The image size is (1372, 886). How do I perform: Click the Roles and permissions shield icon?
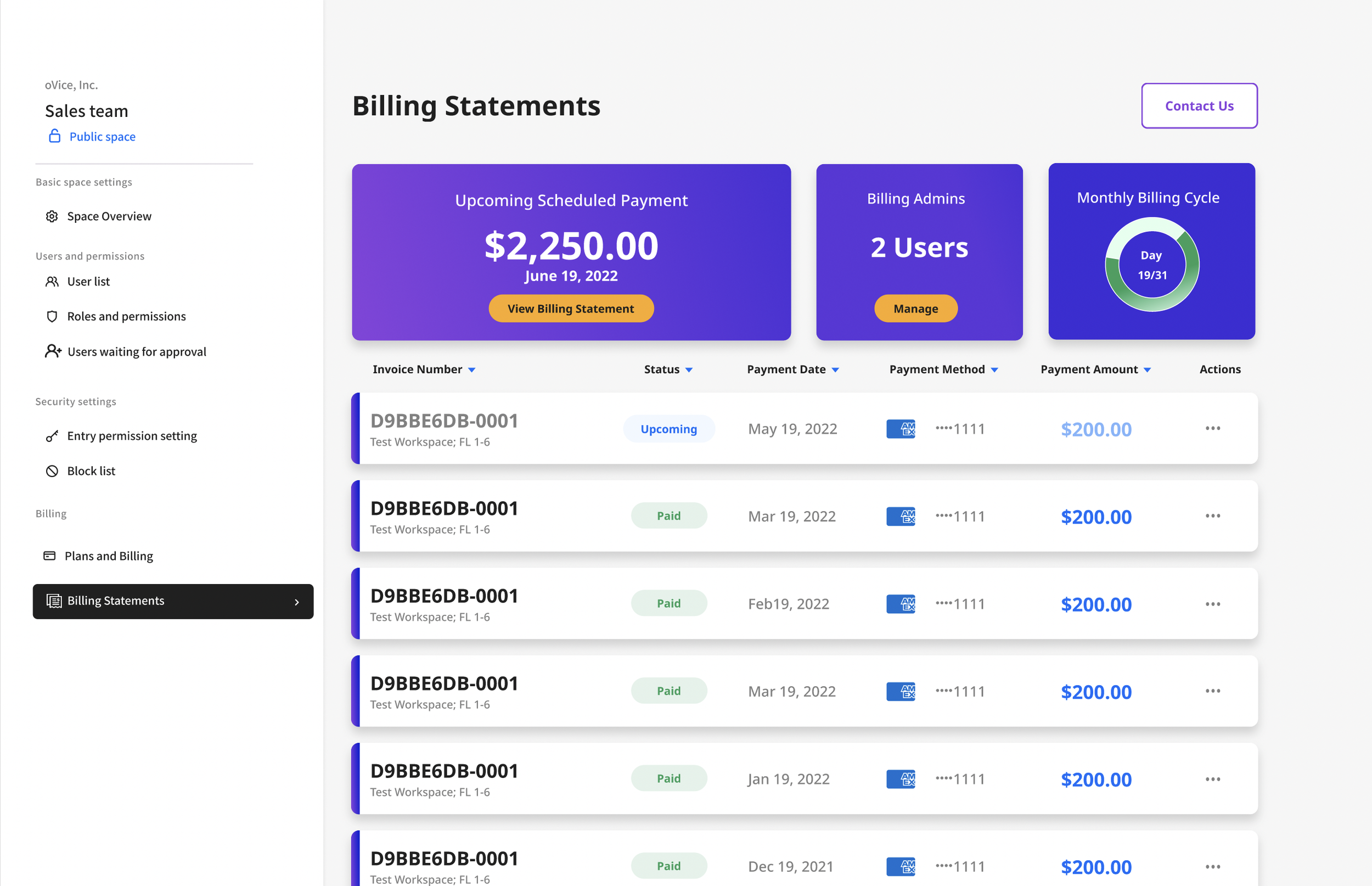click(x=52, y=316)
